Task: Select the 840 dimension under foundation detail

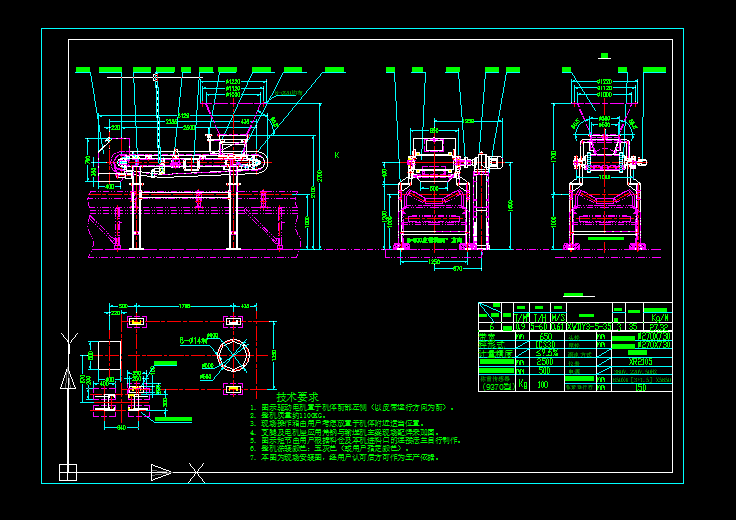Action: tap(121, 428)
